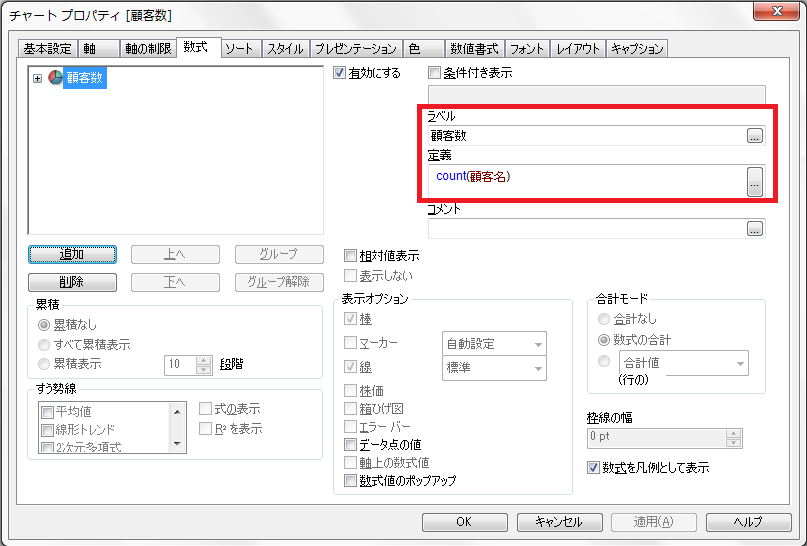Go to the 数値書式 tab
The width and height of the screenshot is (807, 546).
474,48
